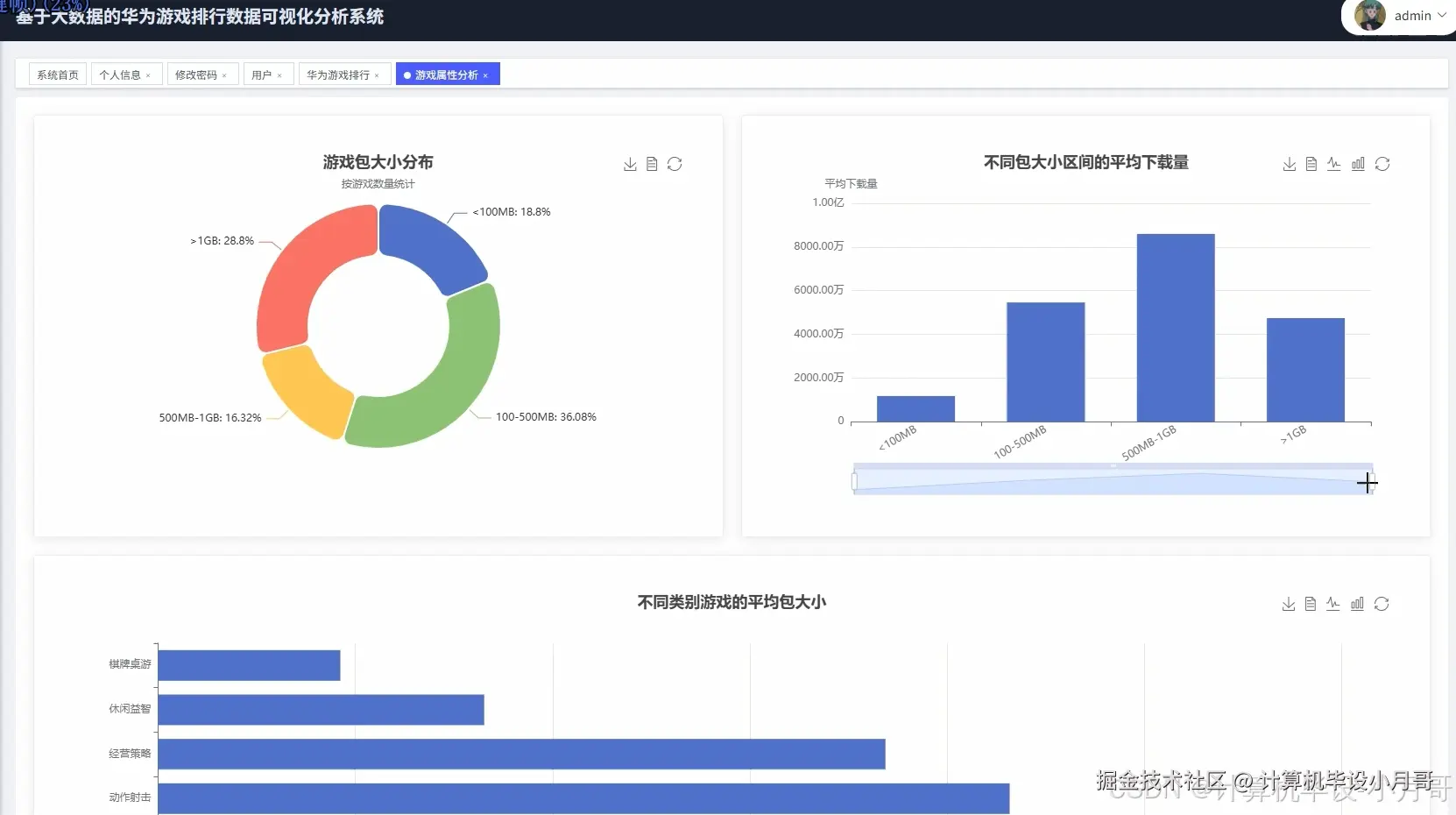Refresh the 不同包大小区间的平均下载量 chart

point(1383,164)
